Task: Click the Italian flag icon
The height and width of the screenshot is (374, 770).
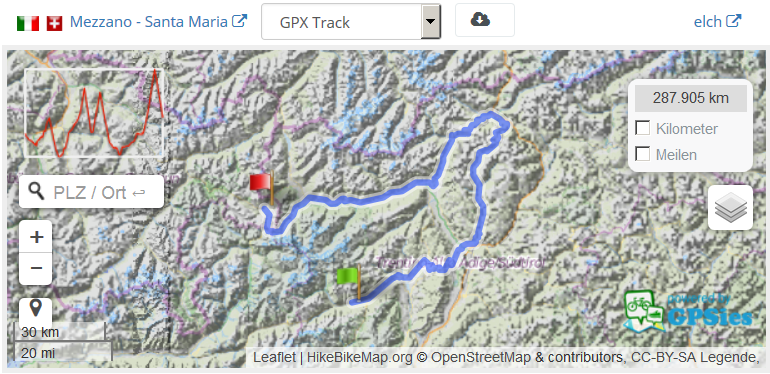Action: pos(28,23)
